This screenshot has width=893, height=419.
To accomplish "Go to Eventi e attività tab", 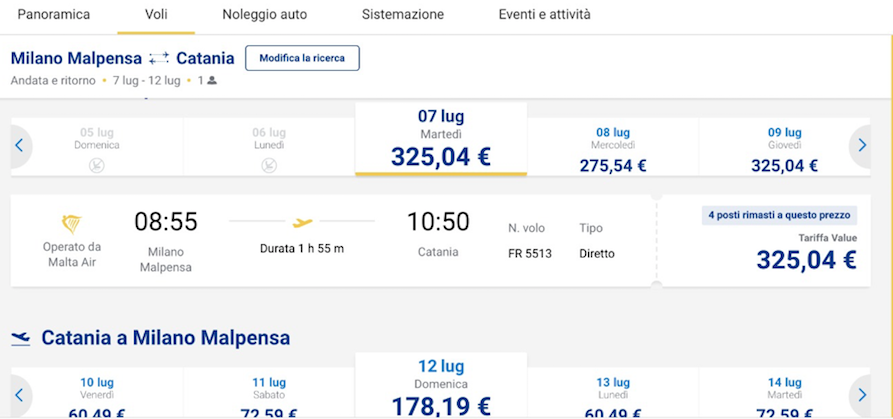I will click(x=544, y=15).
